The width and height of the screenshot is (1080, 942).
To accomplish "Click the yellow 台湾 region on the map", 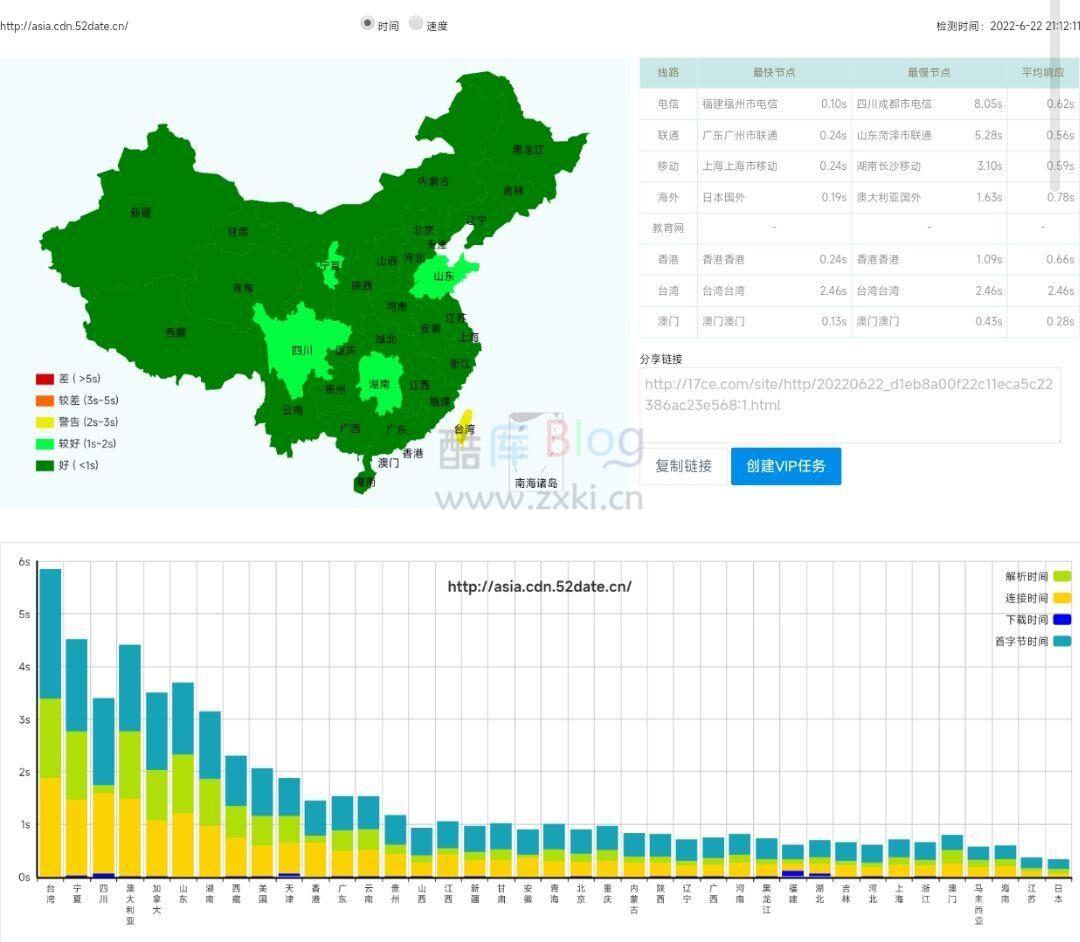I will (x=463, y=427).
